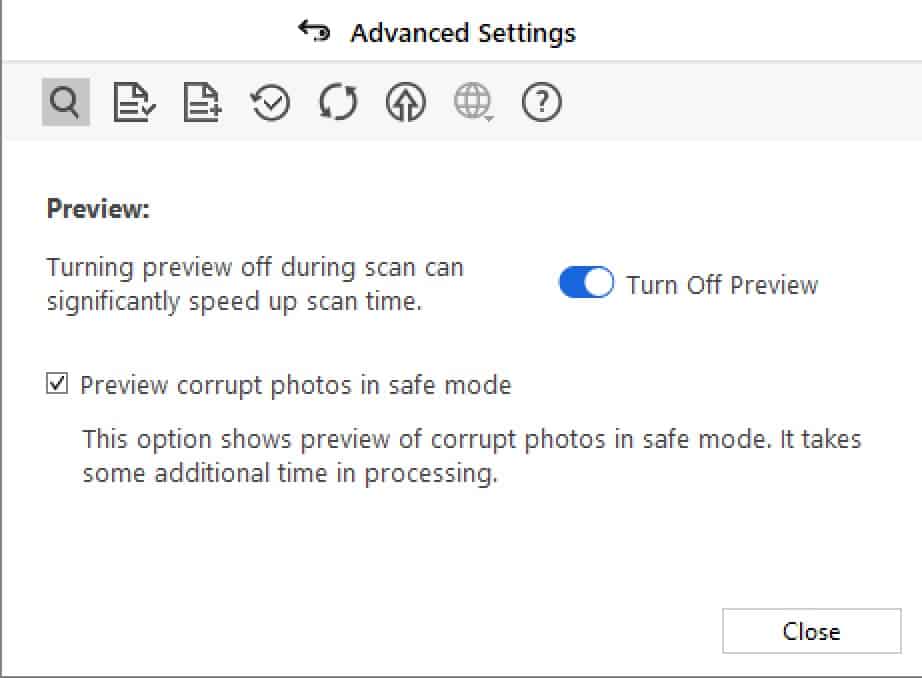Expand the small arrow beside globe icon
The image size is (922, 678).
(x=490, y=119)
